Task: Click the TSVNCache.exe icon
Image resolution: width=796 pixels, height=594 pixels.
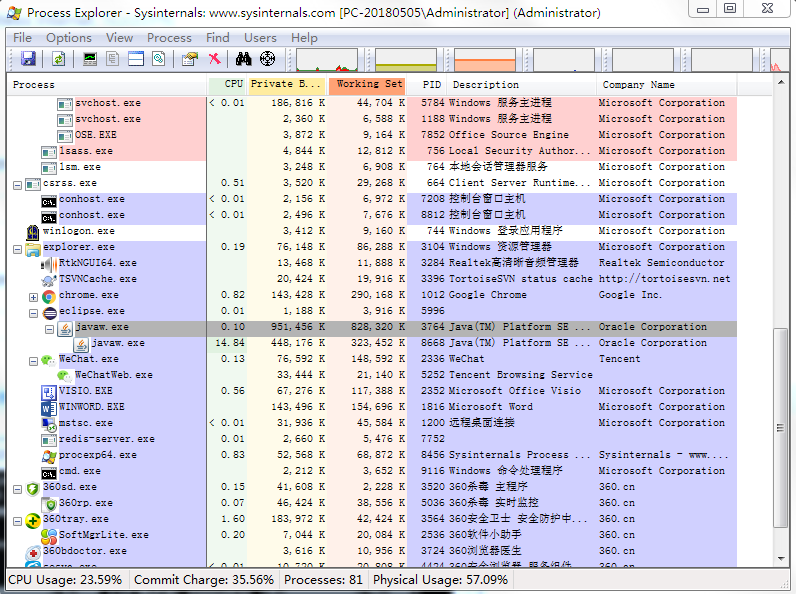Action: pyautogui.click(x=49, y=280)
